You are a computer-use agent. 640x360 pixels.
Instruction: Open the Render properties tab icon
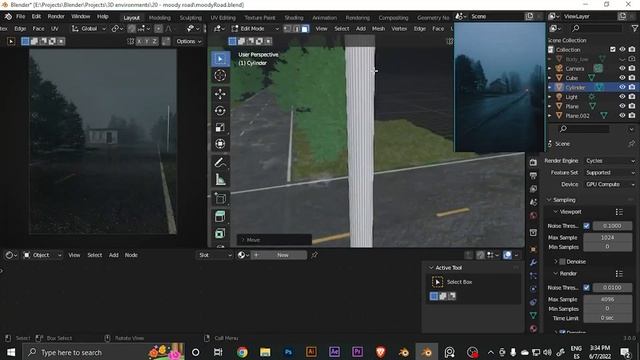533,162
